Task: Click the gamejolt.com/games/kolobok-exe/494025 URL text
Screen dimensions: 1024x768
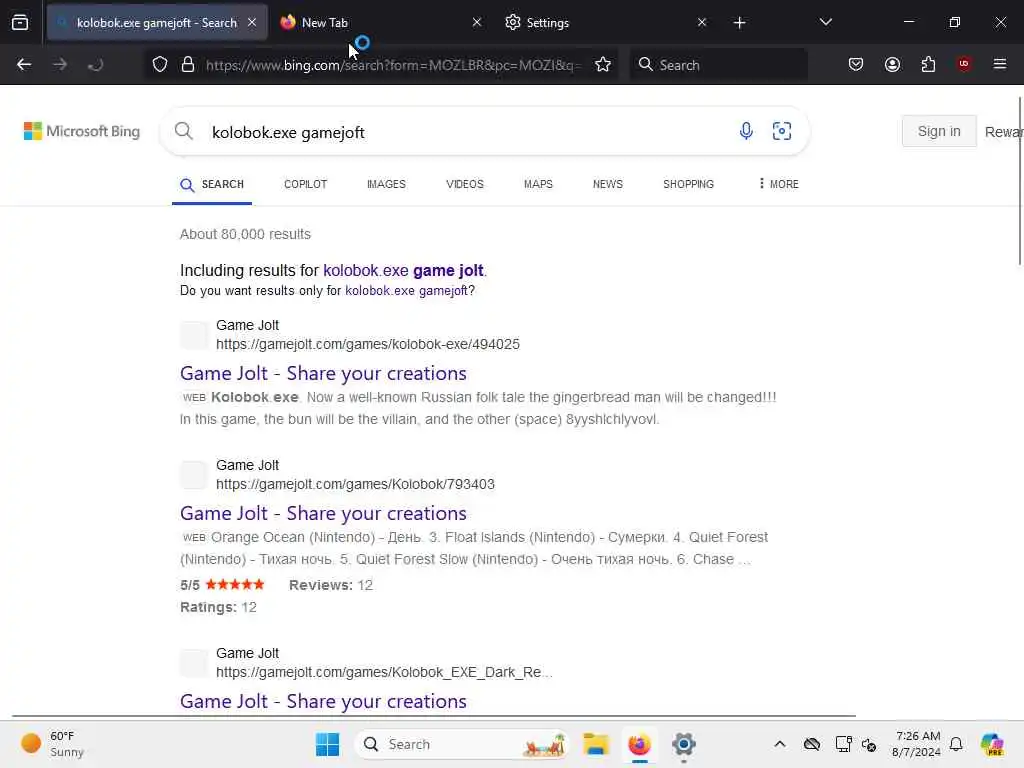Action: tap(368, 344)
